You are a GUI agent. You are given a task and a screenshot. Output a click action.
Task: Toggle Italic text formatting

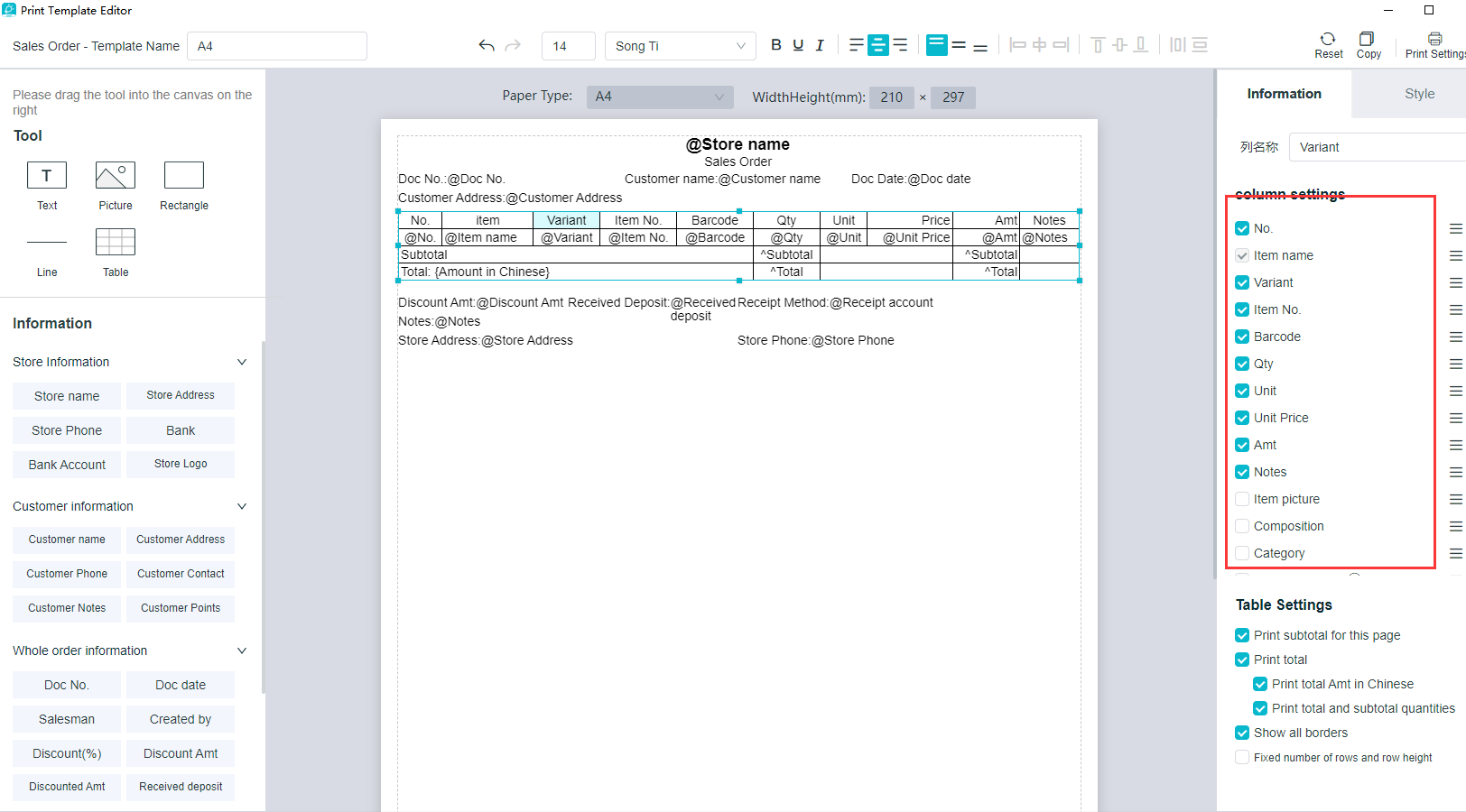click(820, 45)
